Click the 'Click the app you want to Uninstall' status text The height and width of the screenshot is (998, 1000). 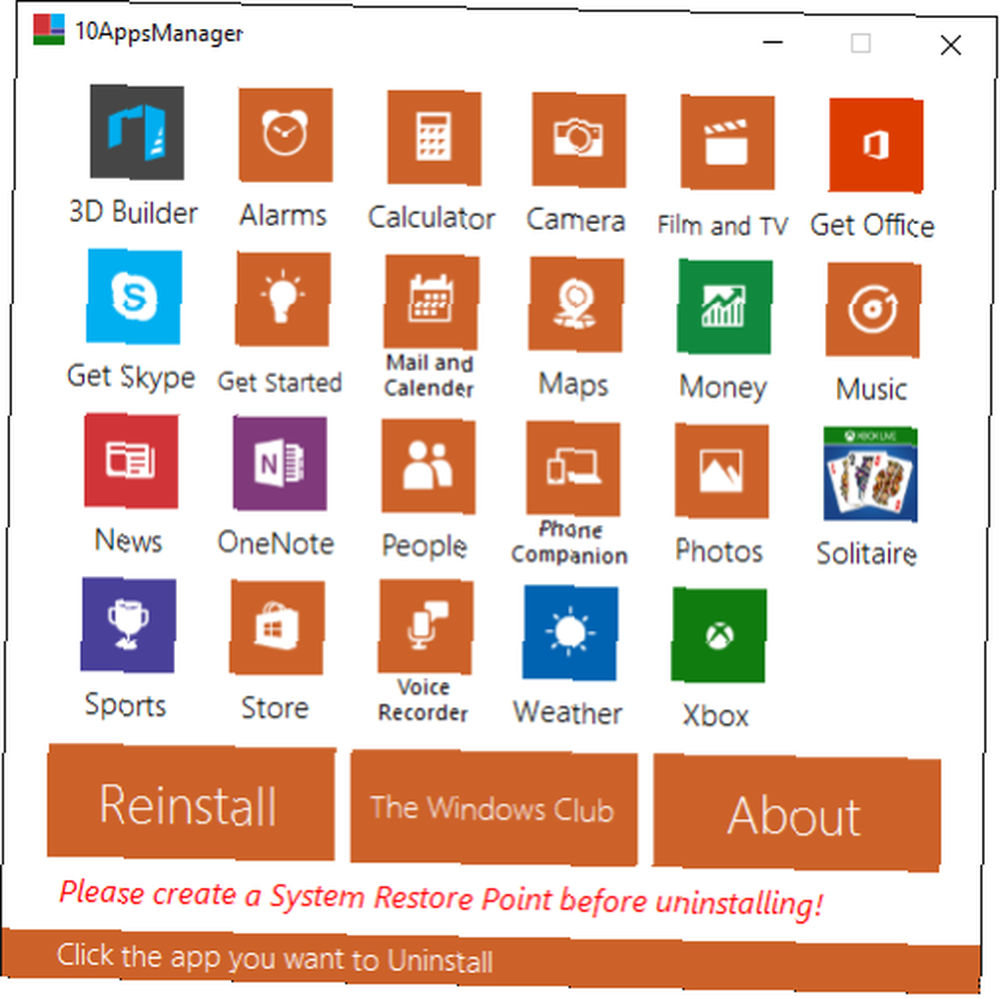tap(275, 958)
